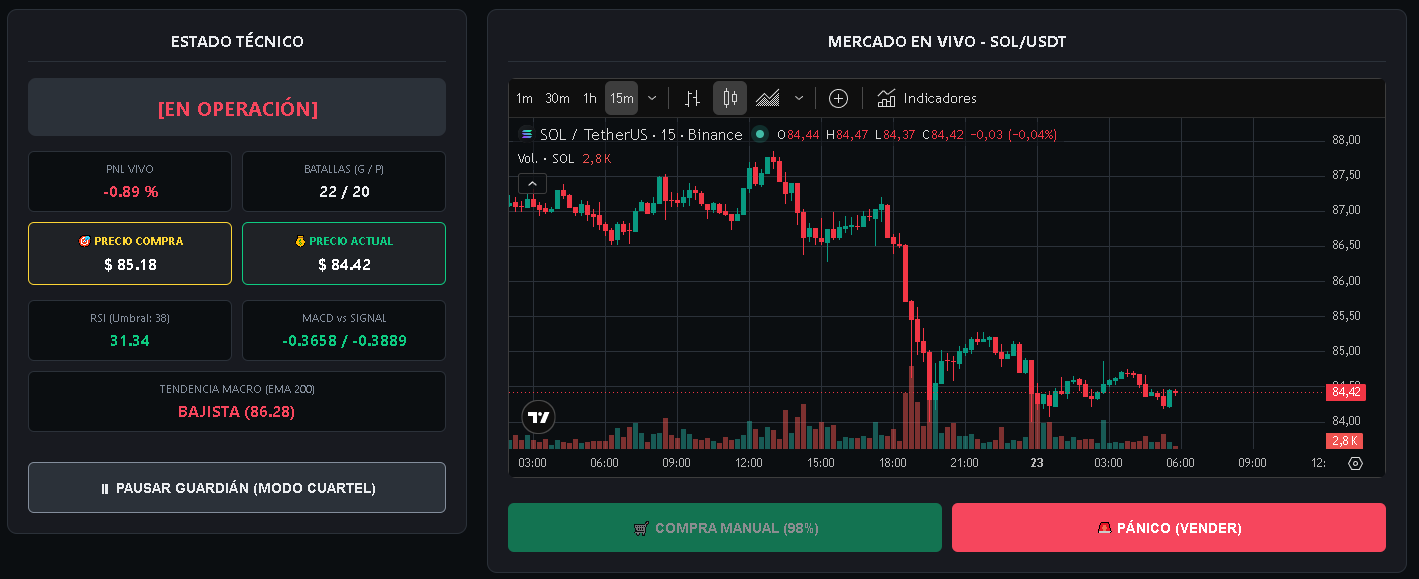
Task: Click the Compra Manual (98%) button
Action: point(725,527)
